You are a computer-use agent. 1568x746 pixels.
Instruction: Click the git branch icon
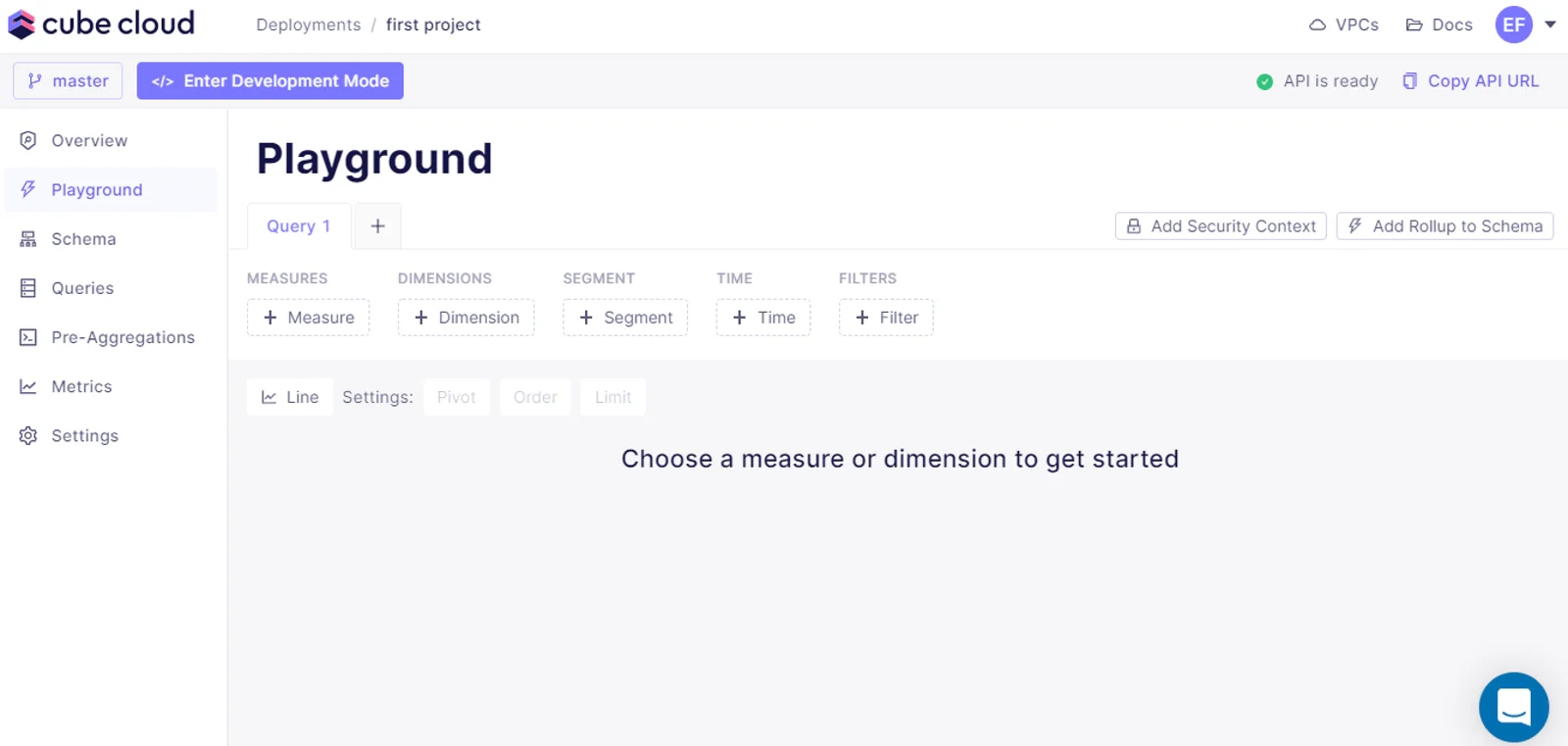click(35, 80)
